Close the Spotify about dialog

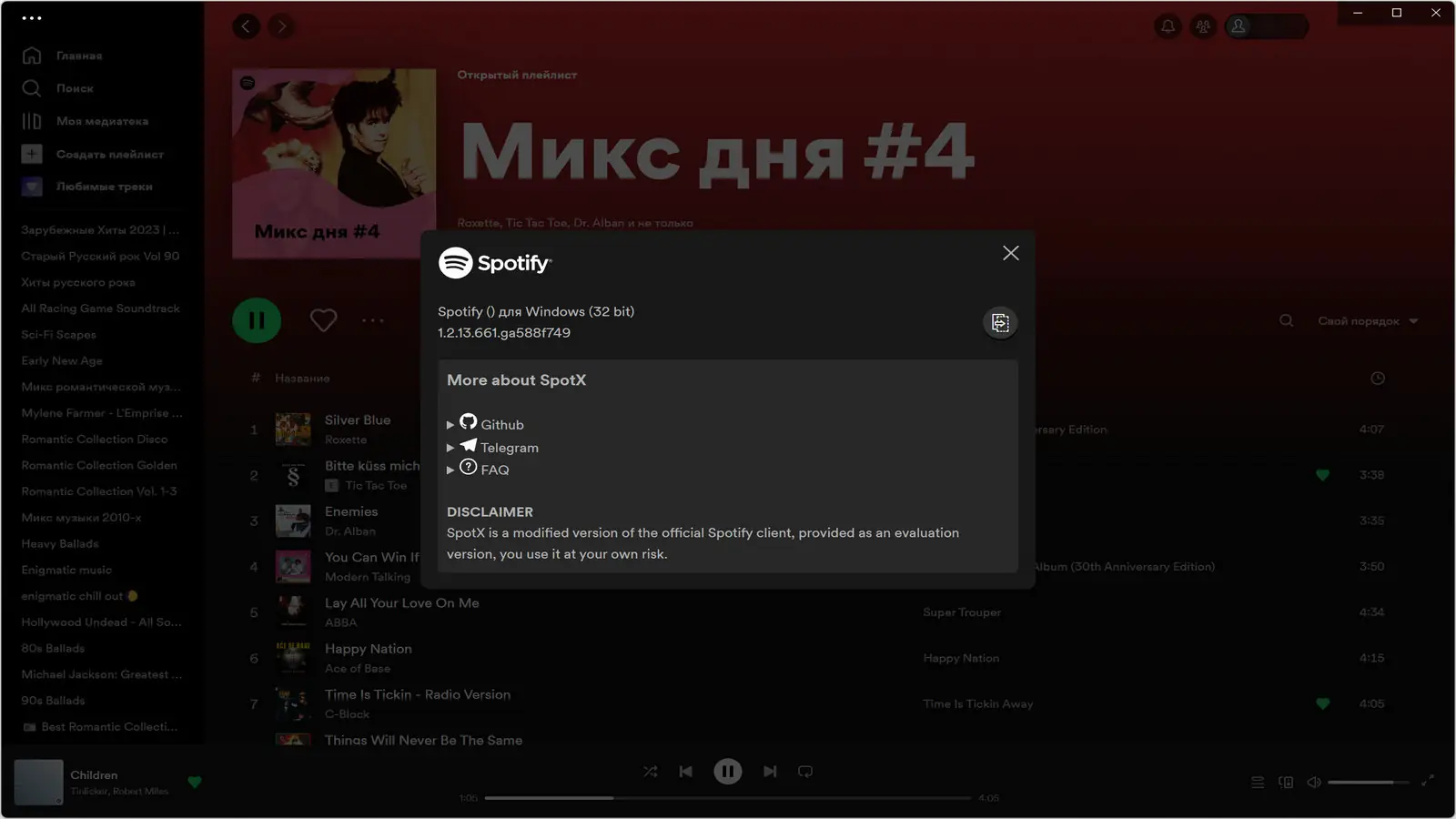pos(1010,253)
